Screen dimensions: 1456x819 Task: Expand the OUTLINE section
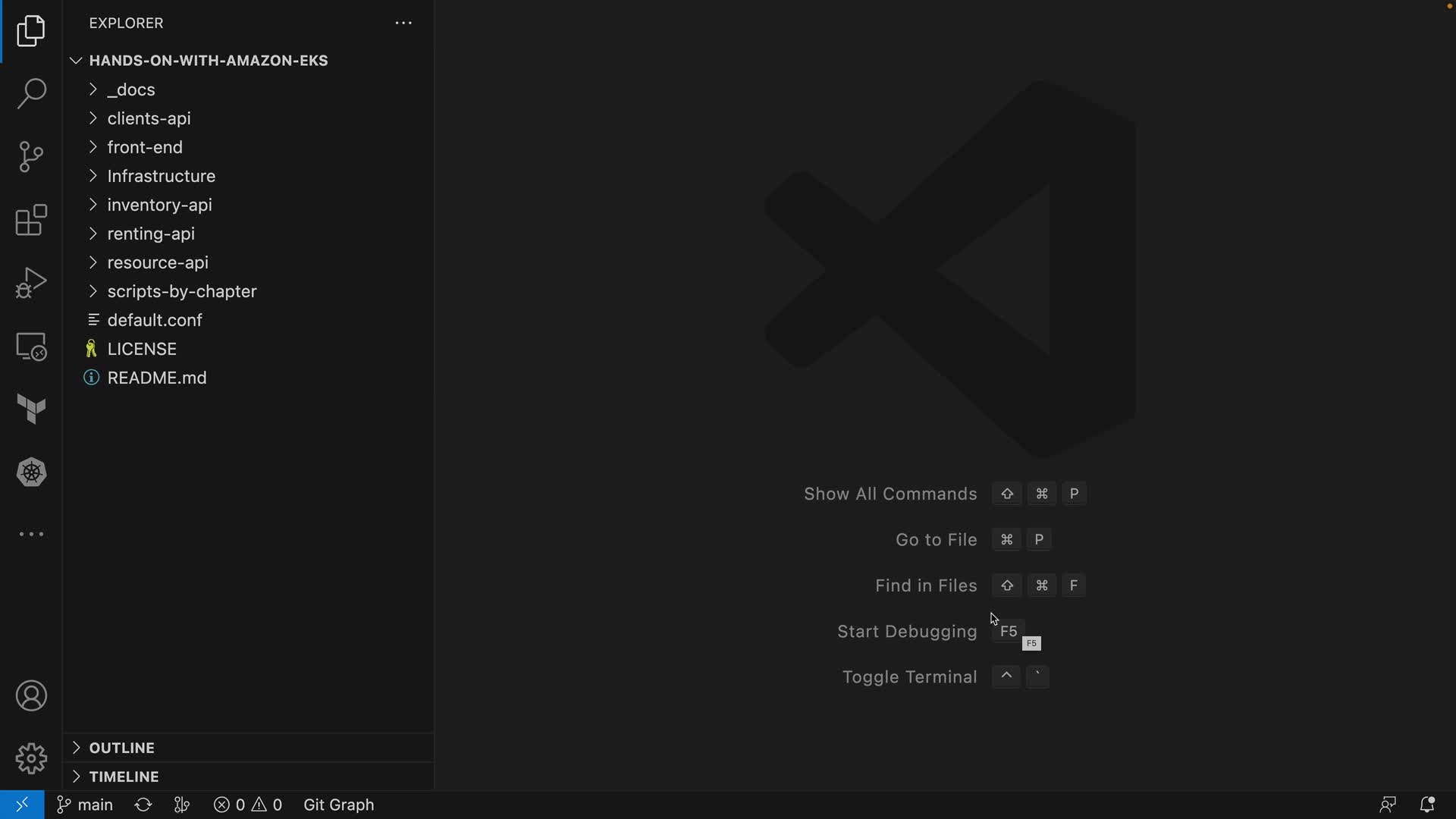coord(121,748)
